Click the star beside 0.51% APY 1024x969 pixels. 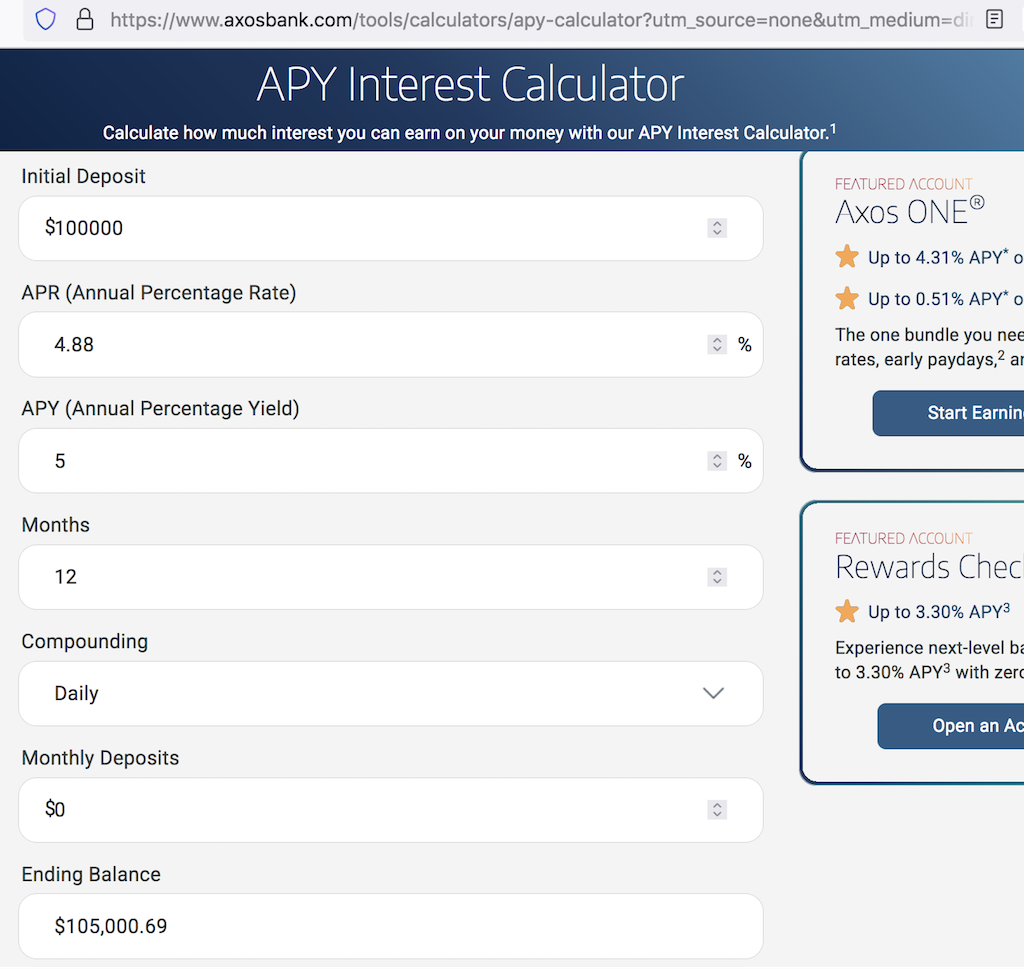(847, 298)
